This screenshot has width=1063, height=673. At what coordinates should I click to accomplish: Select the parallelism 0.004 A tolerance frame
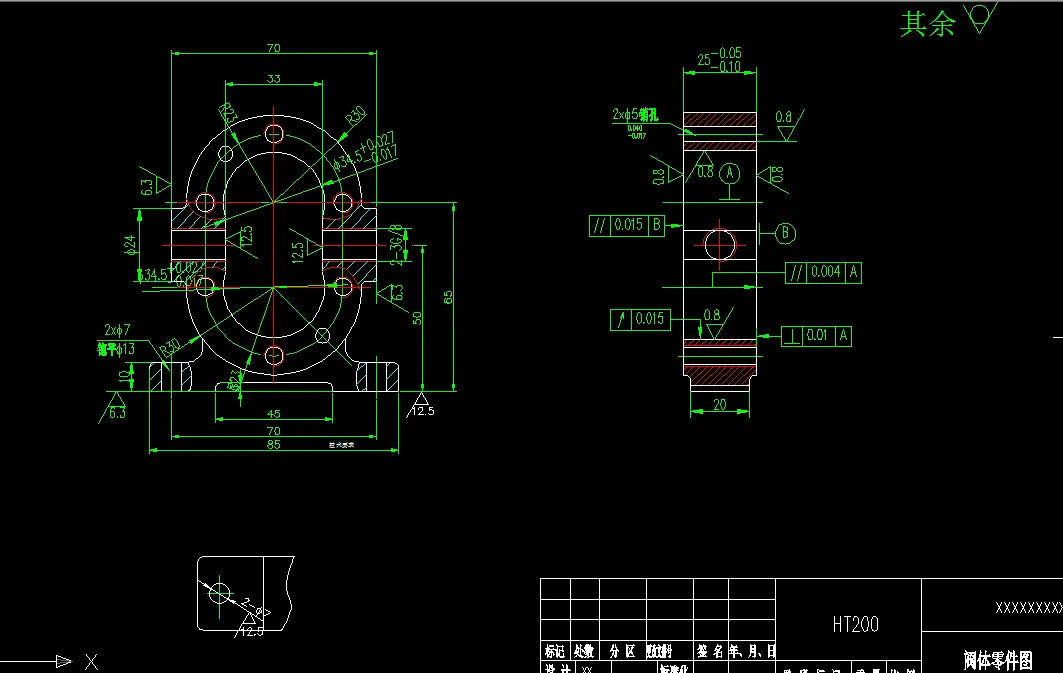(x=823, y=272)
